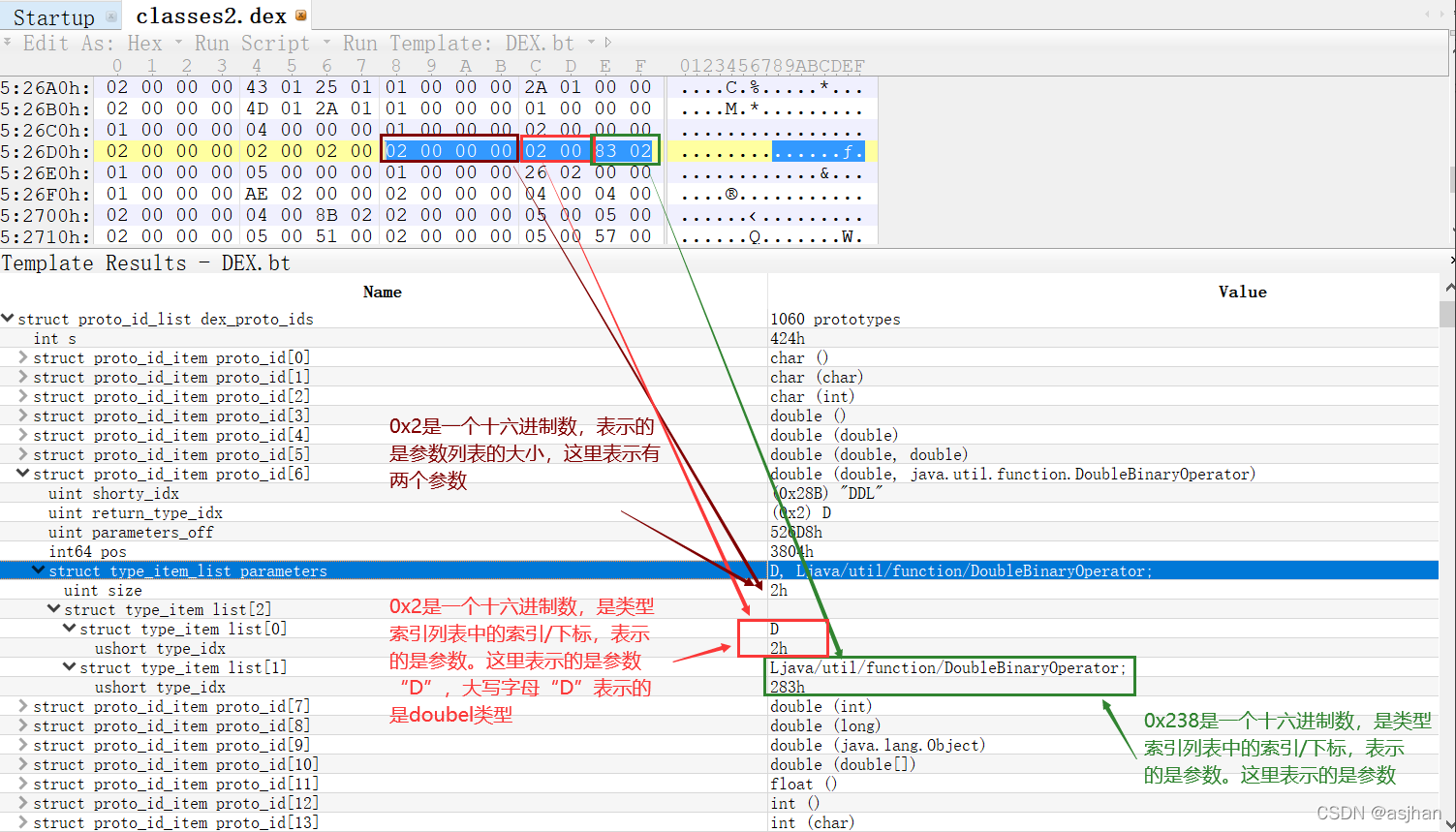1456x832 pixels.
Task: Collapse type_item list[2] array
Action: pos(54,609)
